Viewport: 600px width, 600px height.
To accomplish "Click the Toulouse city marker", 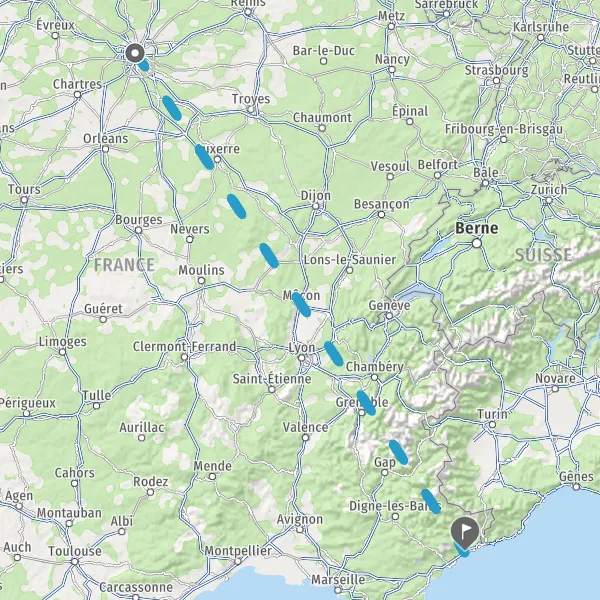I will click(x=75, y=562).
